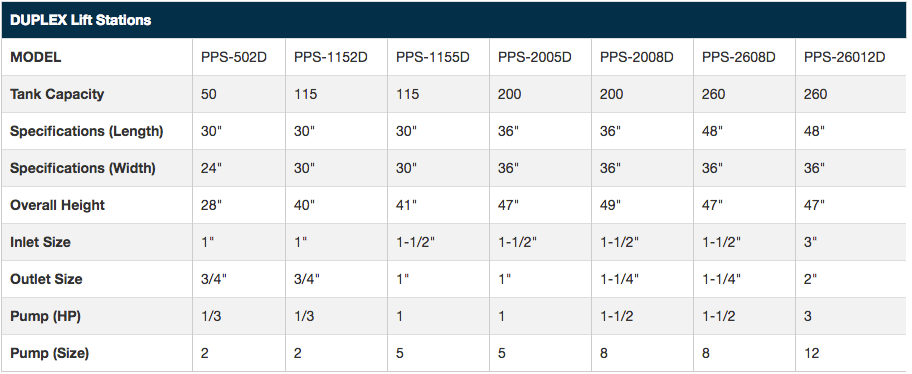The image size is (912, 374).
Task: Select the Tank Capacity row label
Action: tap(57, 94)
